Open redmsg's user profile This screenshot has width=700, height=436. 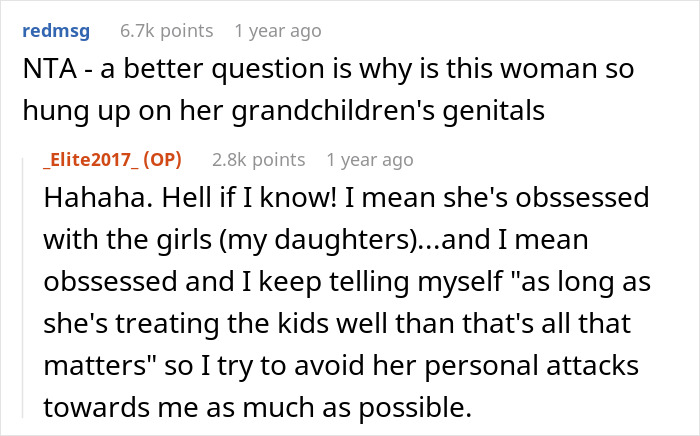53,31
